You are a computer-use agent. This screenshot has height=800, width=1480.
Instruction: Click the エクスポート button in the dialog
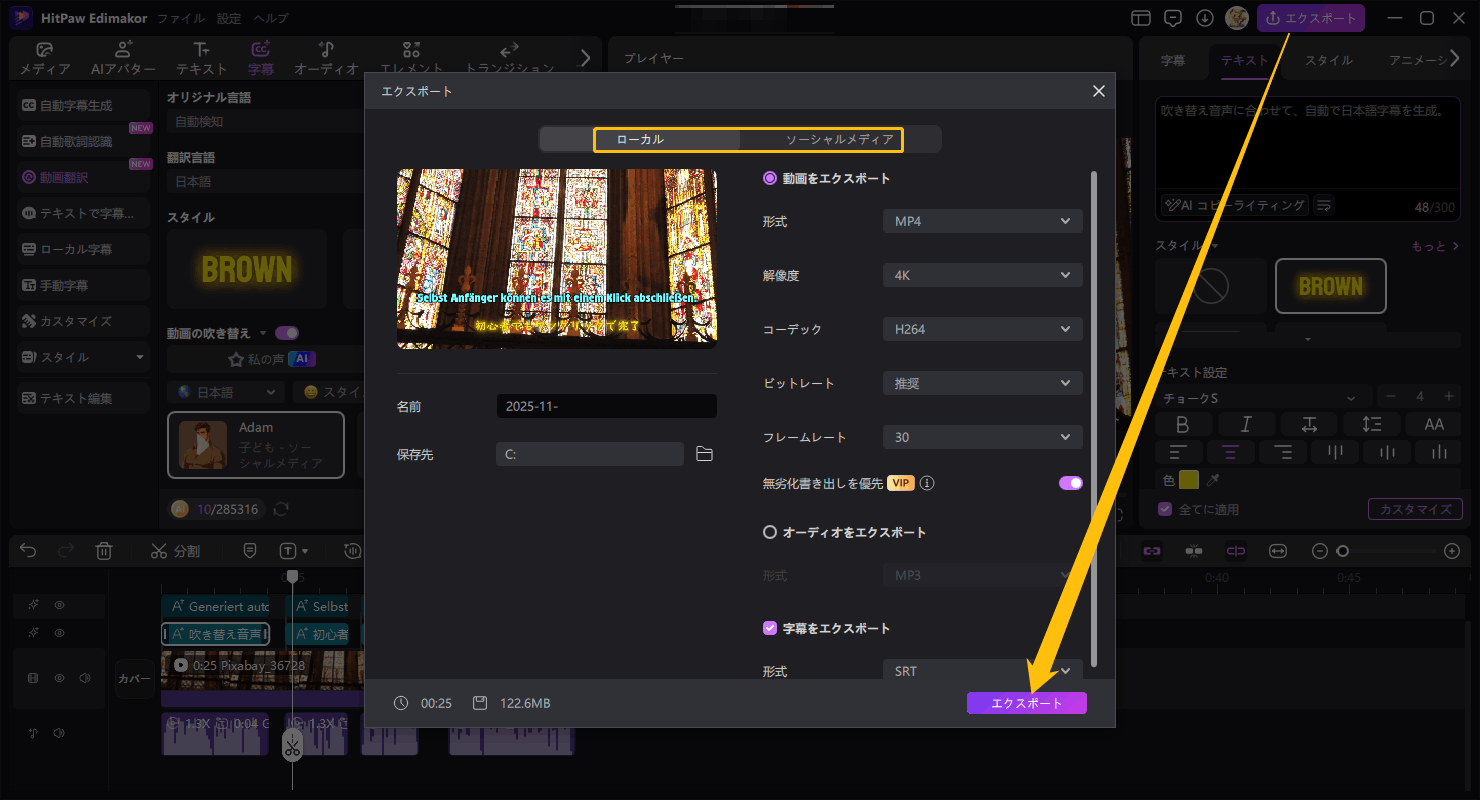(x=1026, y=702)
